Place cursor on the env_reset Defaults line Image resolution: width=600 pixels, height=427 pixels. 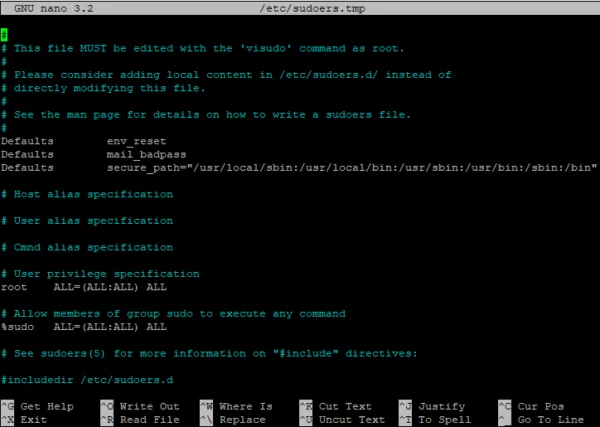tap(138, 142)
